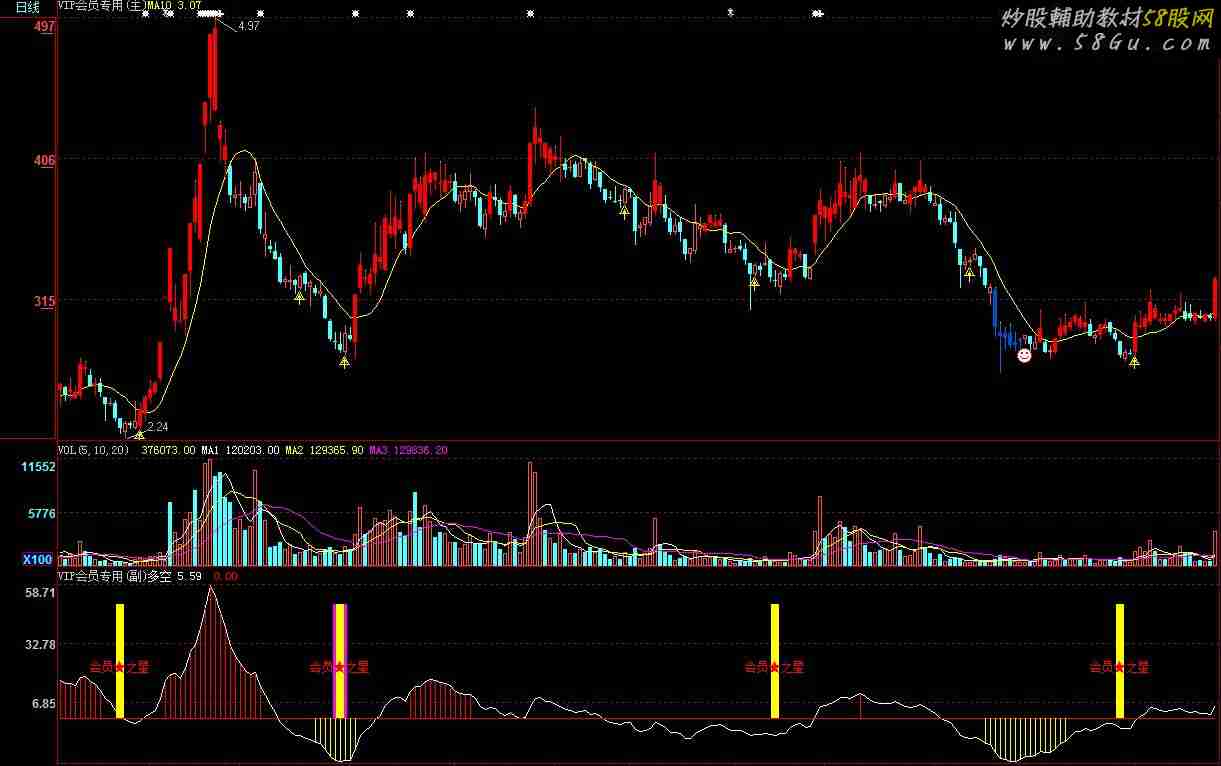Click the MA10 3.07 value label
This screenshot has height=766, width=1221.
point(174,6)
